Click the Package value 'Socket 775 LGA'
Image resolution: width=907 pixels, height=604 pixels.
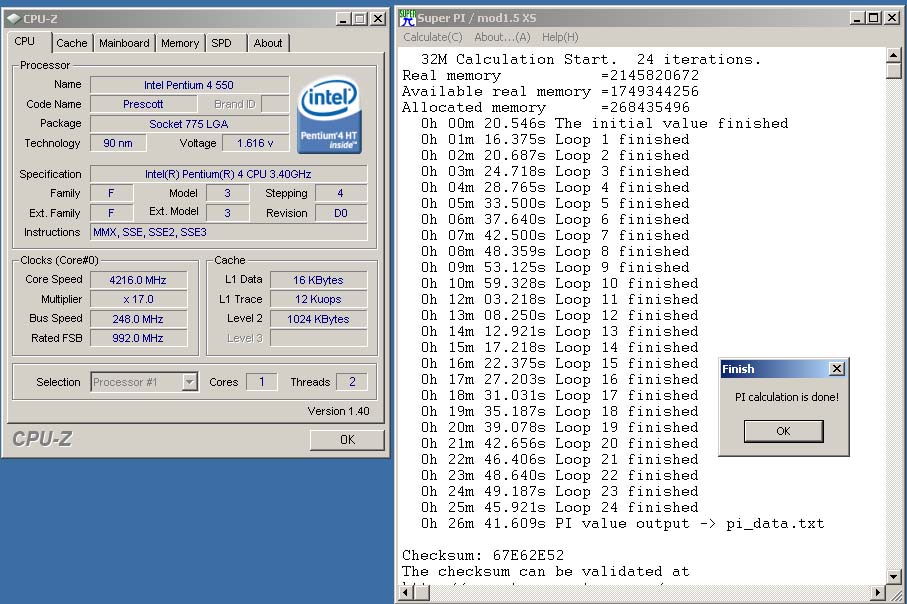(x=189, y=124)
